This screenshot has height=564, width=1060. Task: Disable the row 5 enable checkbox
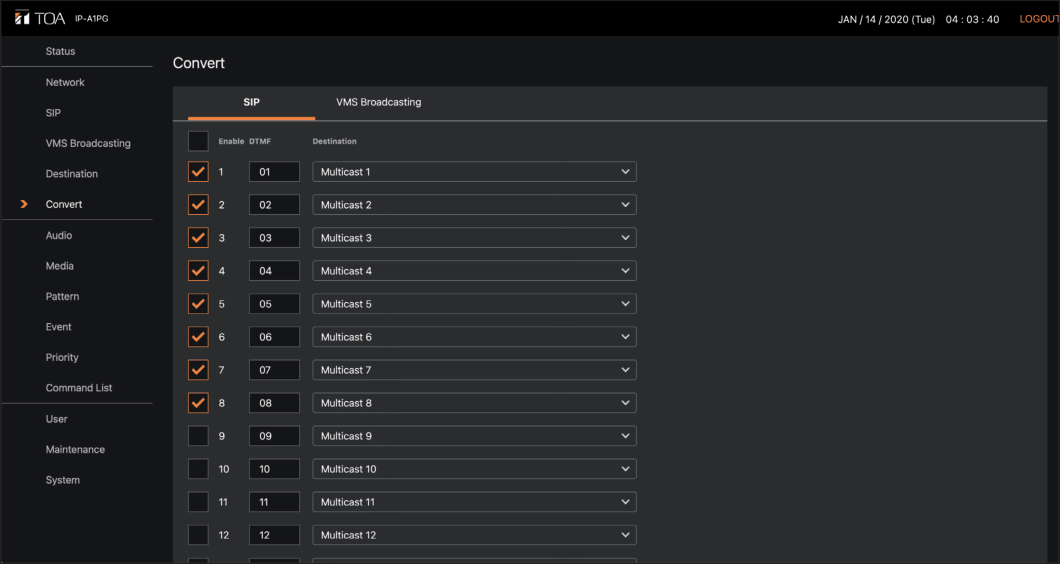click(x=198, y=304)
